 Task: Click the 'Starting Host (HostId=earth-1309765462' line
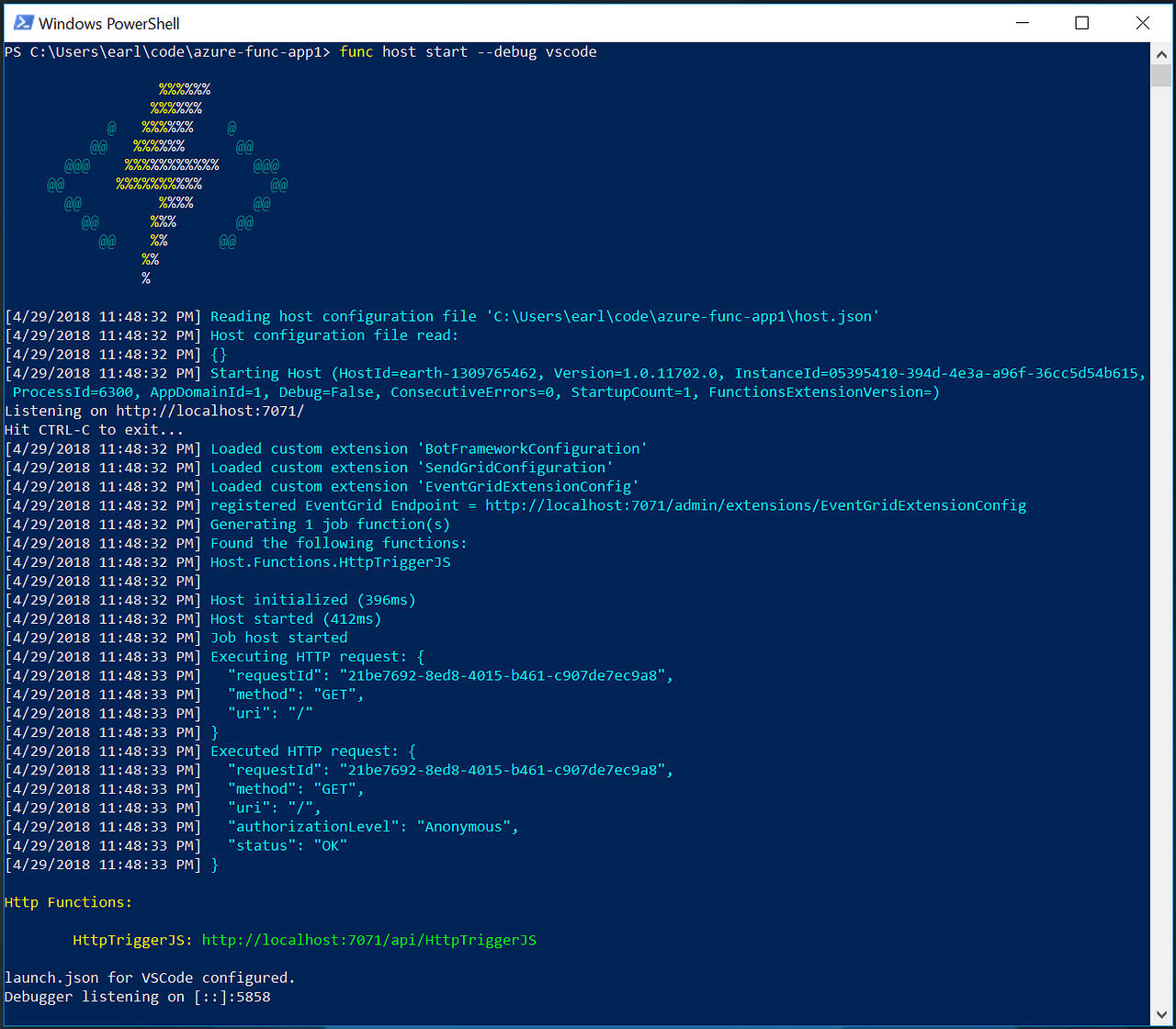pos(576,373)
